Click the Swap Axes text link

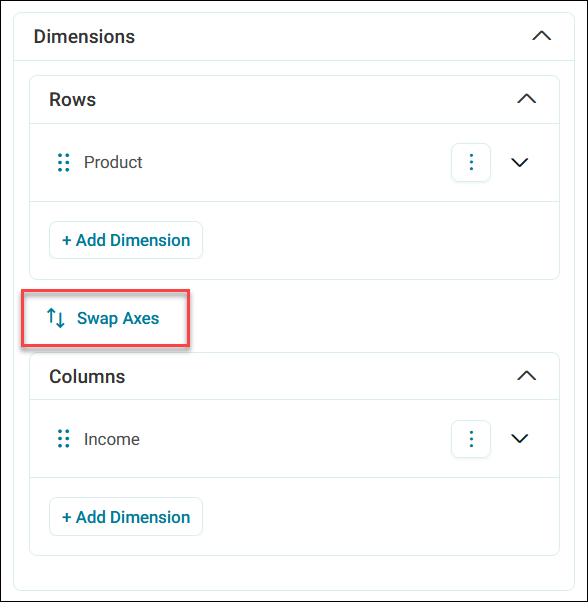pos(118,318)
